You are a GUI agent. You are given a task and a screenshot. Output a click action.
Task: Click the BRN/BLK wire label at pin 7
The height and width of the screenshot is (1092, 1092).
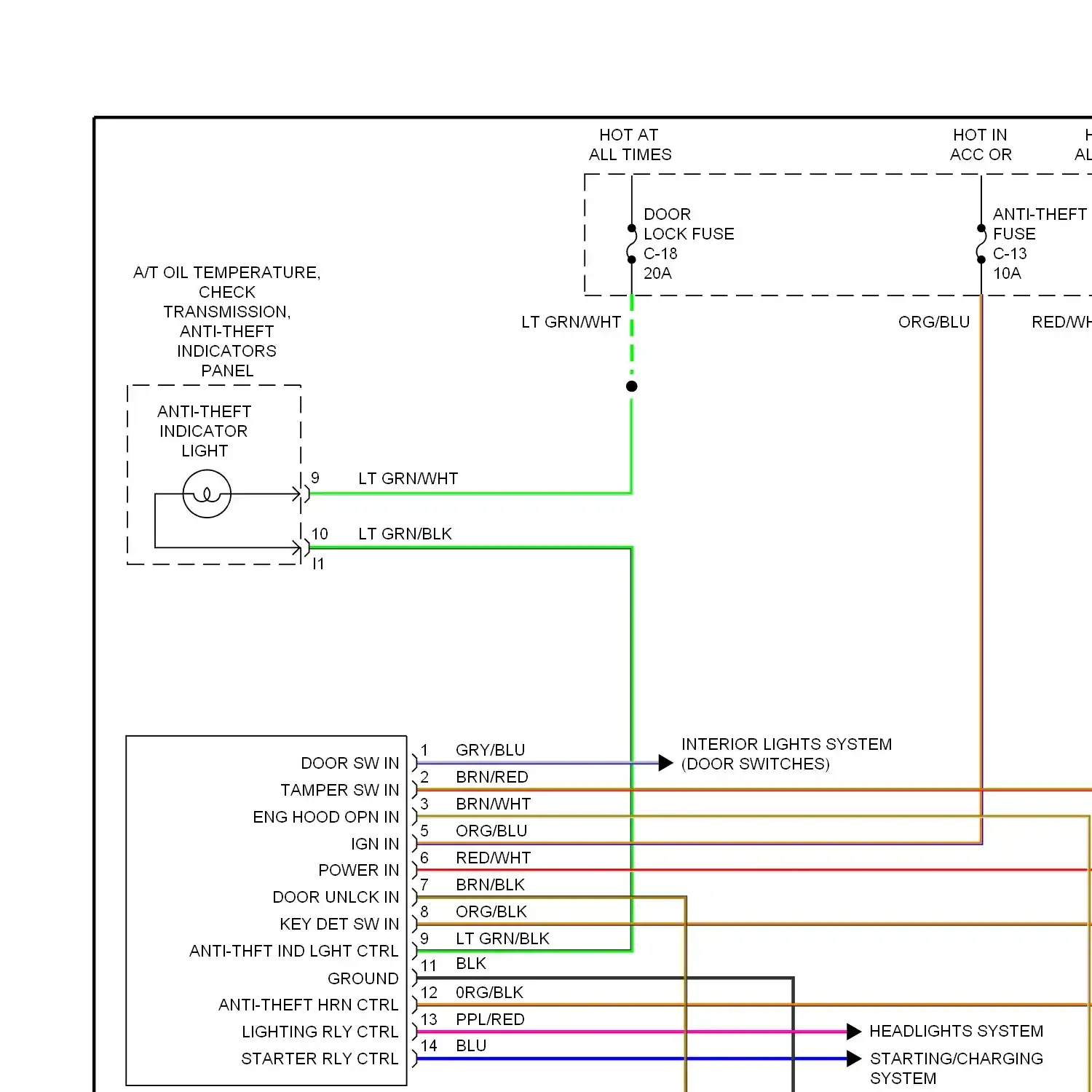pos(490,885)
